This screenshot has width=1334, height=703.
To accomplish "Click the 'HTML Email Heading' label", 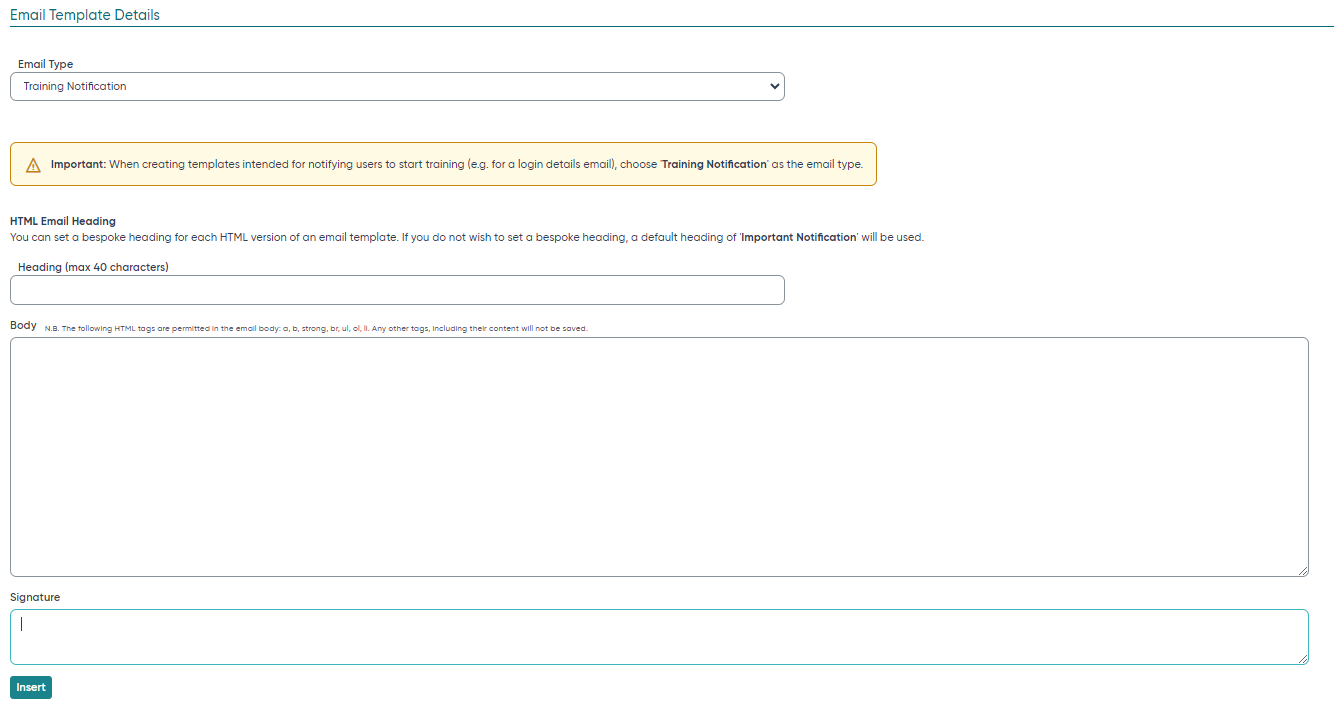I will pos(63,221).
